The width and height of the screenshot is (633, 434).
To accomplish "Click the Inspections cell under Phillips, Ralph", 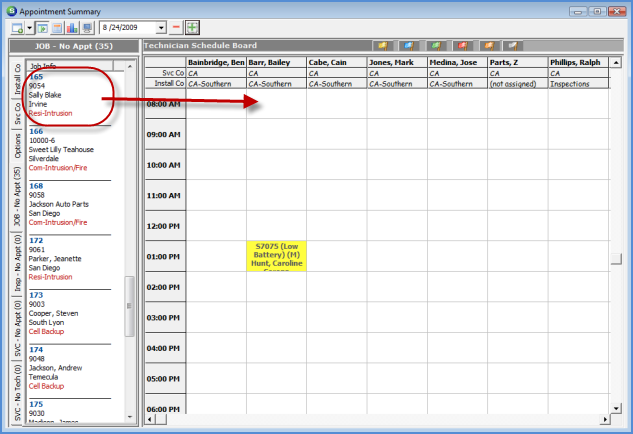I will tap(579, 84).
